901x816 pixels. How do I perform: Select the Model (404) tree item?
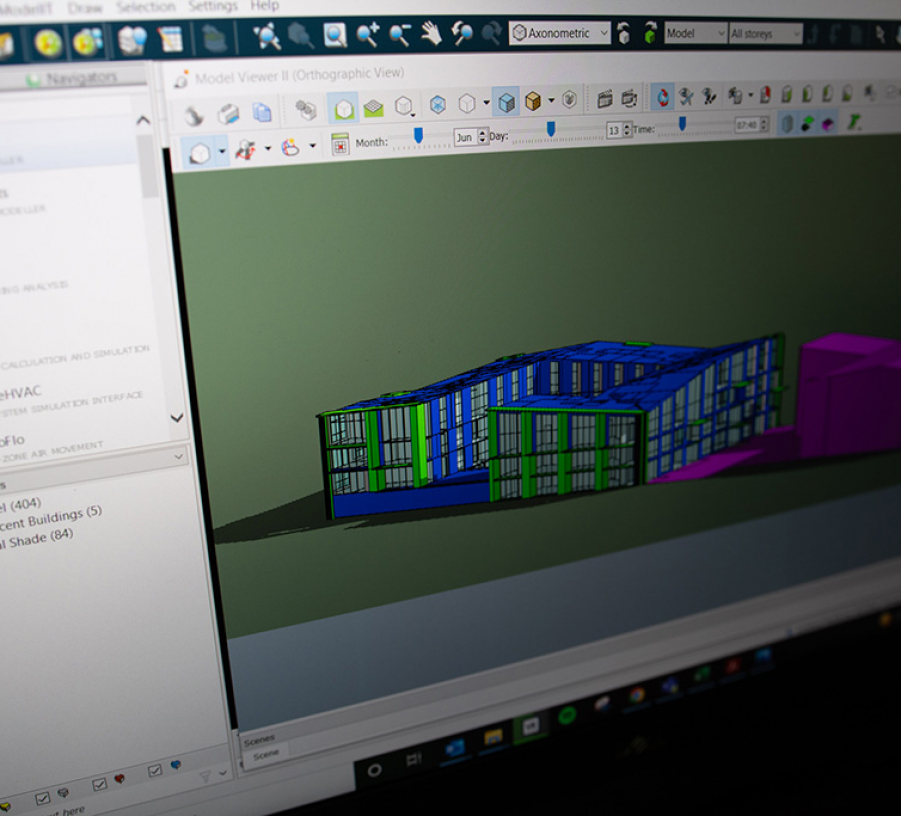click(x=21, y=506)
